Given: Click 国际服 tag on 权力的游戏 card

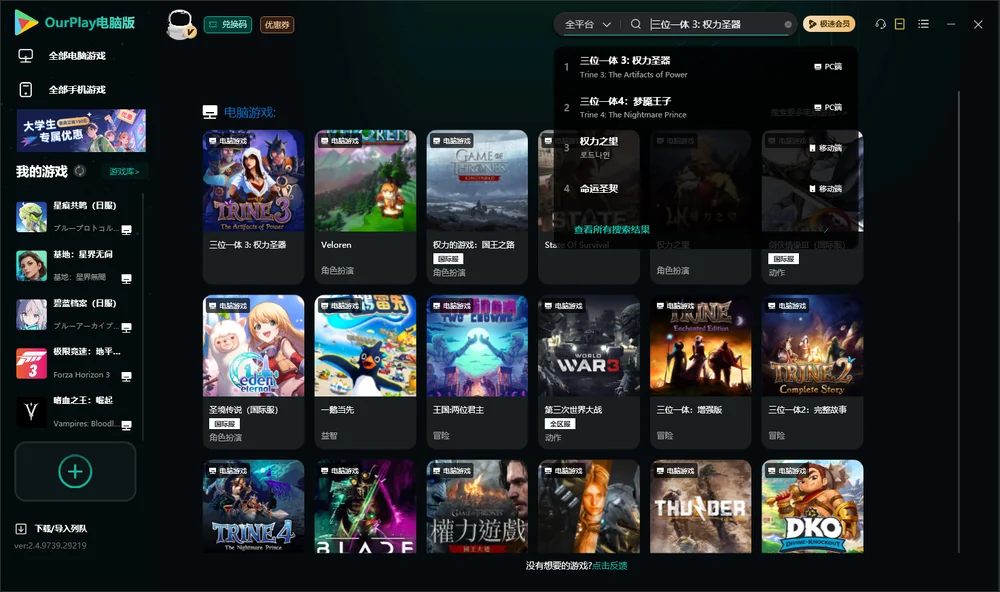Looking at the screenshot, I should click(448, 259).
